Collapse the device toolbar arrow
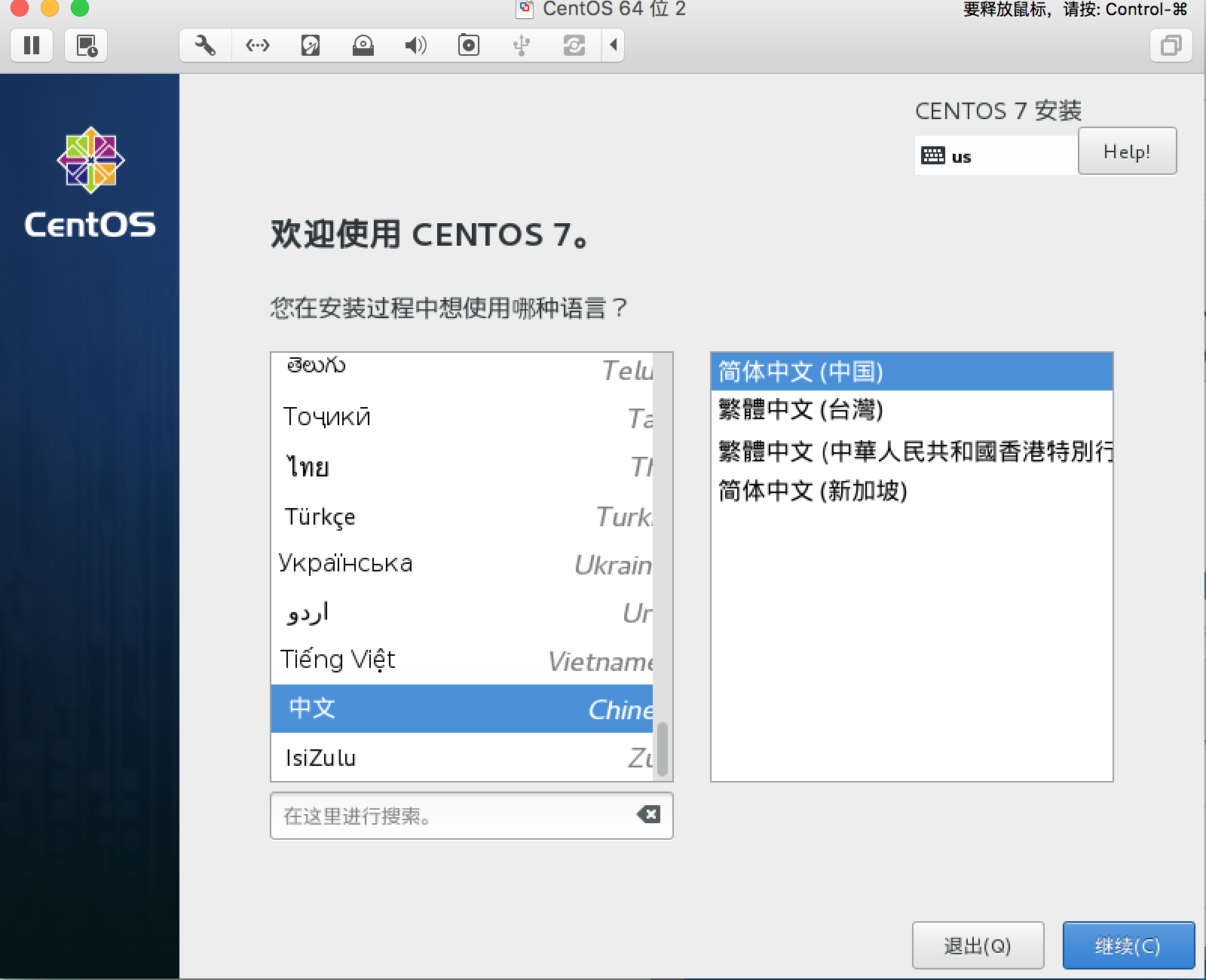 [x=614, y=45]
